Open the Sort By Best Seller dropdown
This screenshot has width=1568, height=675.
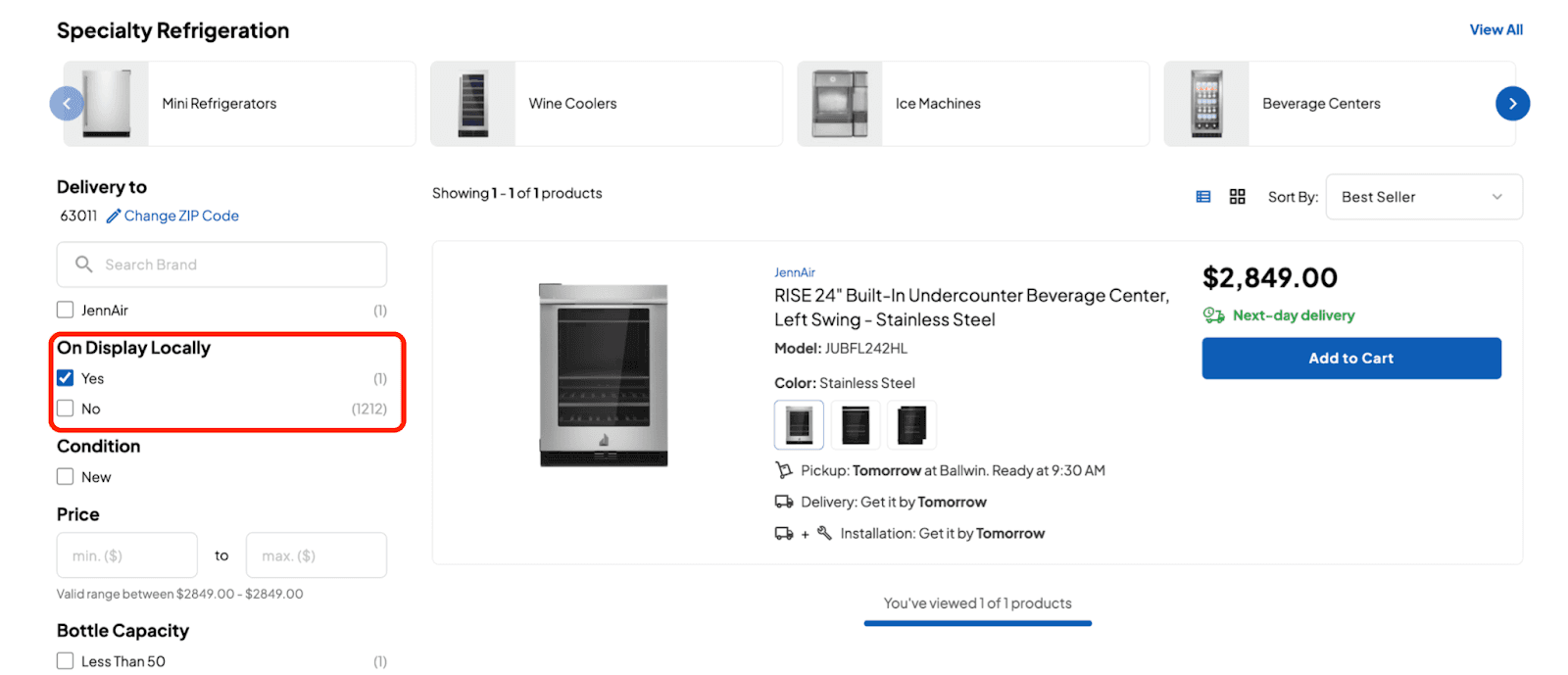point(1424,197)
